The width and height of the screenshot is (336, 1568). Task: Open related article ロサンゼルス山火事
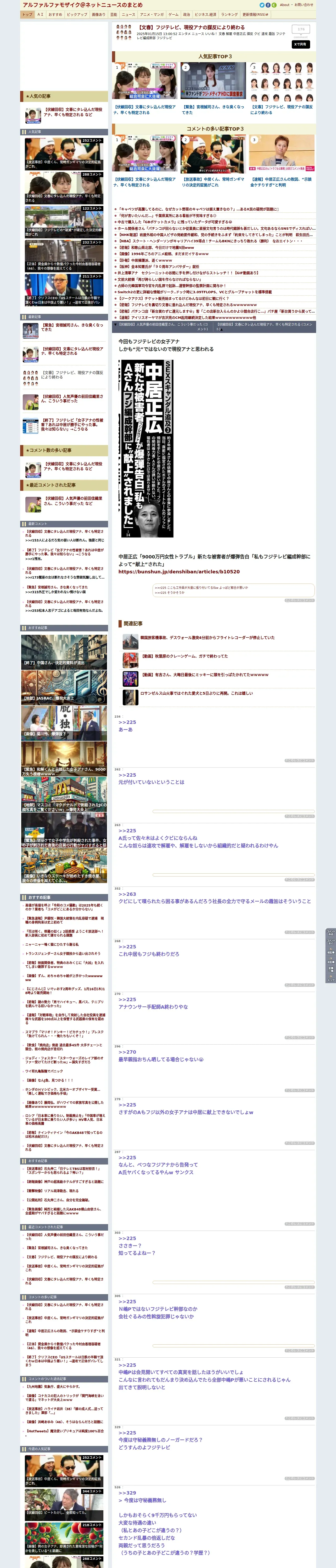(x=196, y=693)
